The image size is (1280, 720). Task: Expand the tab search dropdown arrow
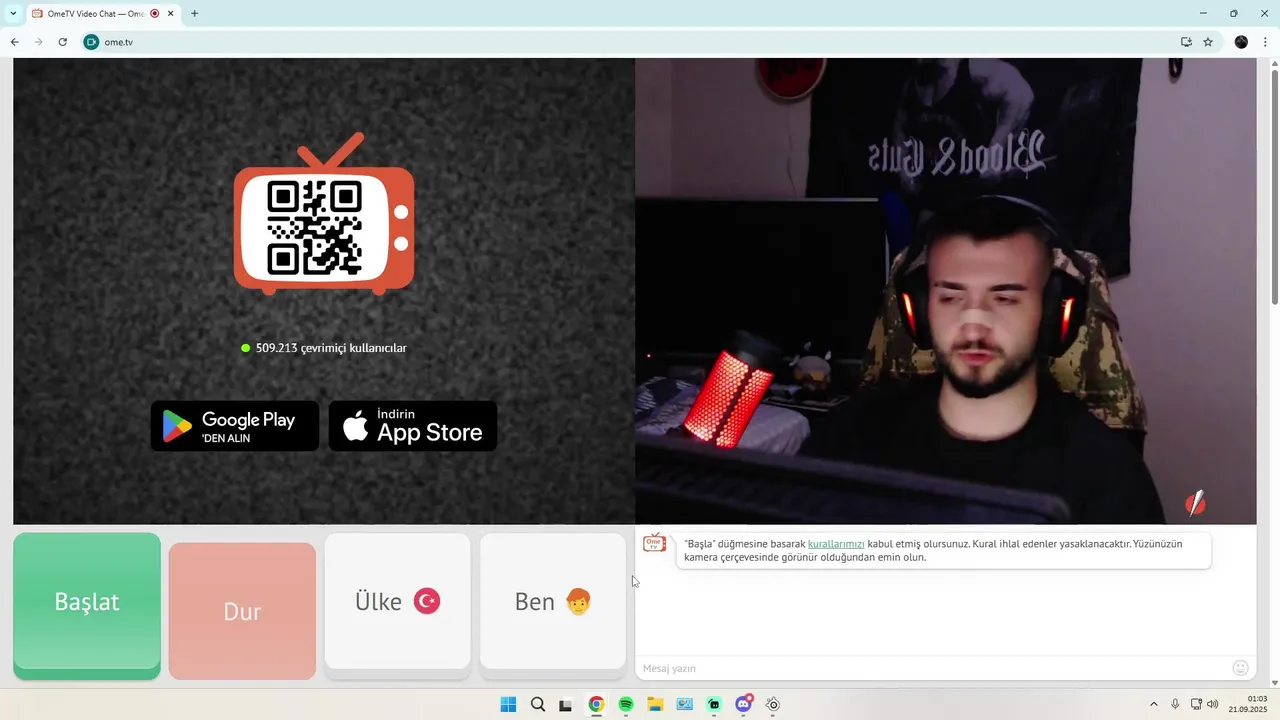[13, 14]
